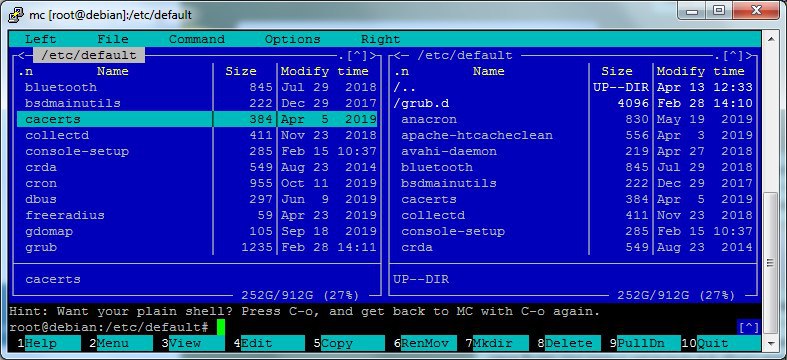Click 4Edit function key button
Screen dimensions: 787x360
[269, 343]
